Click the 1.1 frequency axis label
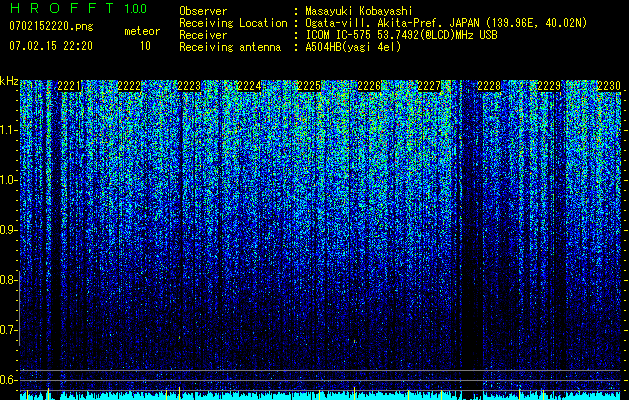This screenshot has width=629, height=400. coord(8,130)
